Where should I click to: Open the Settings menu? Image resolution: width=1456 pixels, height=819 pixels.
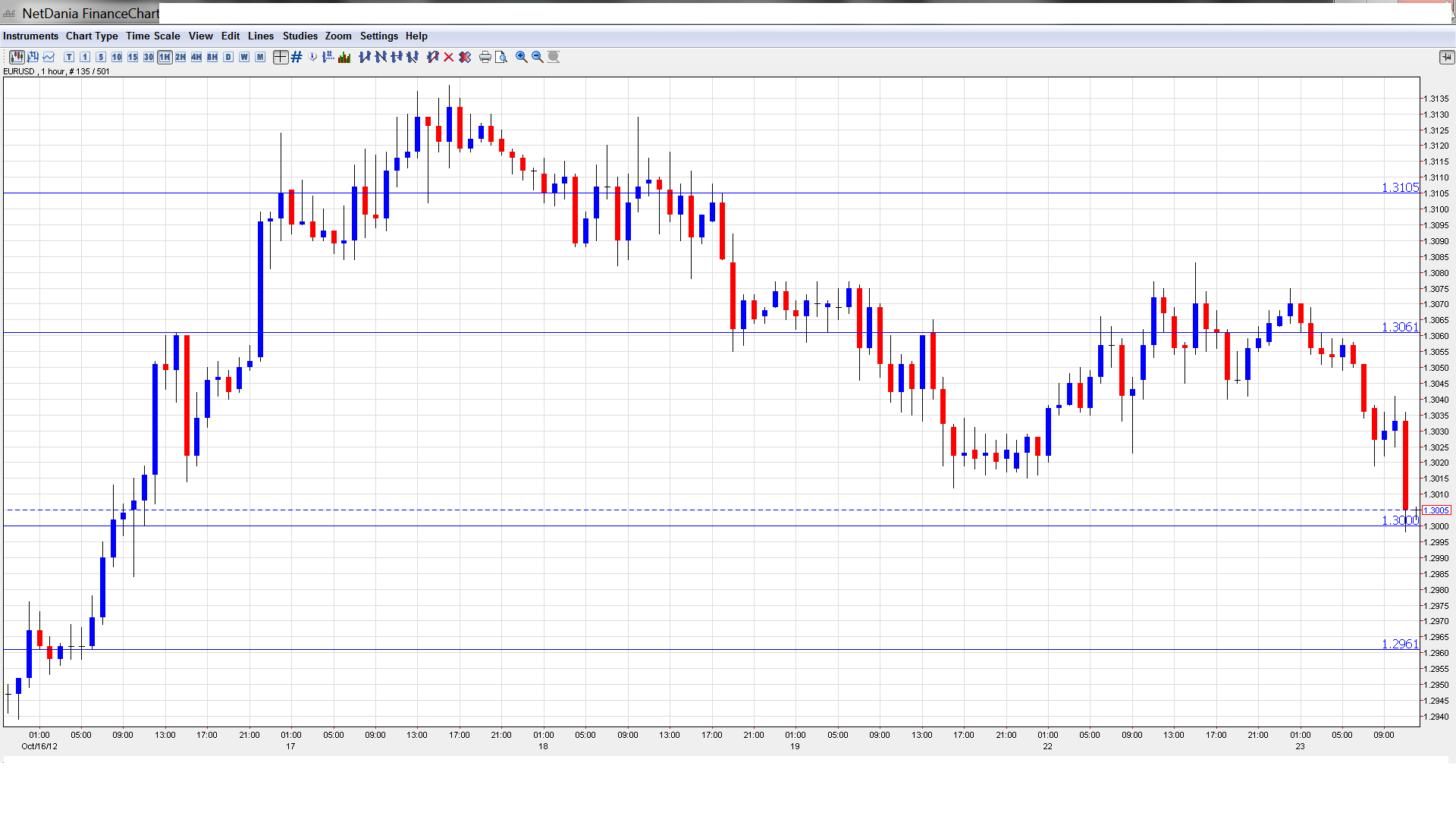(x=378, y=36)
